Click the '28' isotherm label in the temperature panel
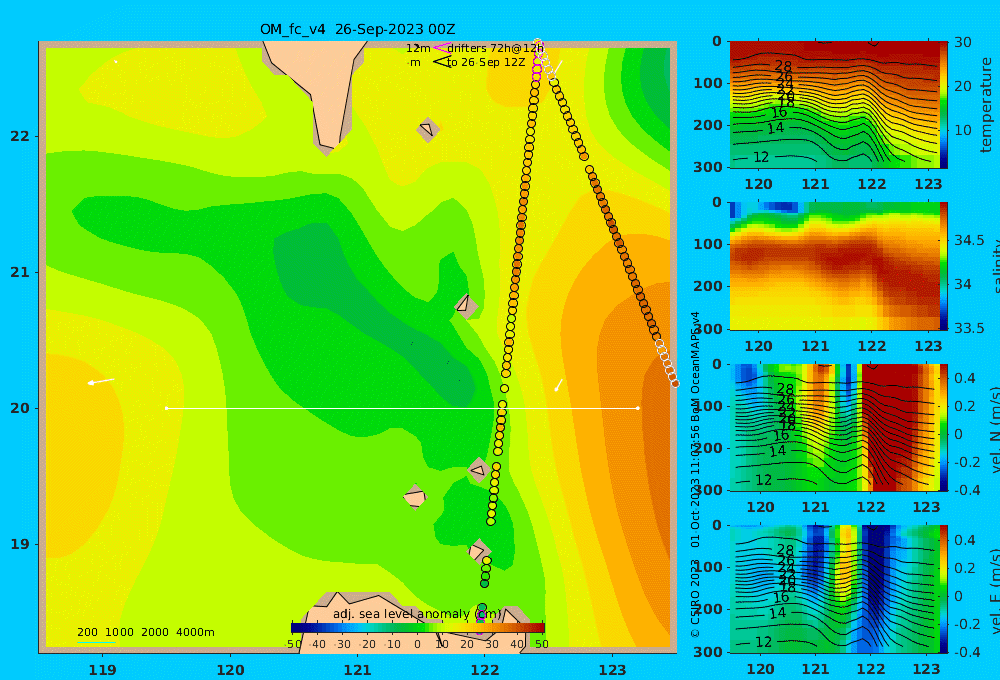This screenshot has width=1000, height=680. pos(783,66)
